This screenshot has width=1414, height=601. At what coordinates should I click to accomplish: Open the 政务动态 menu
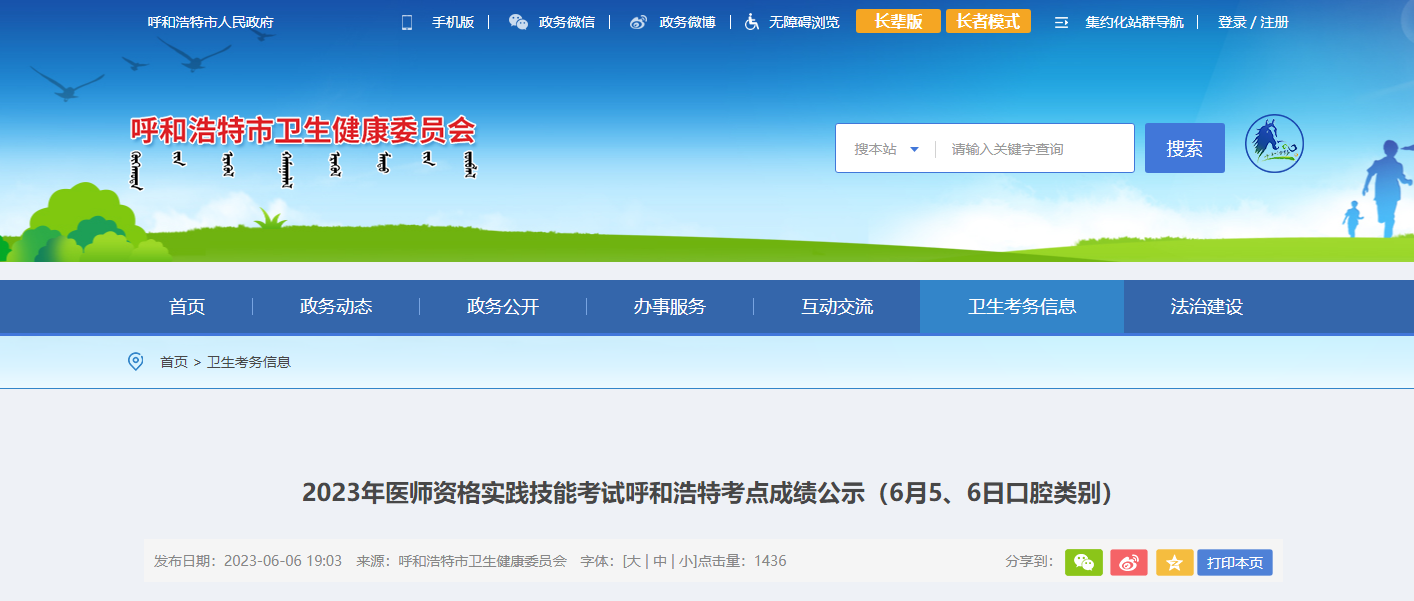coord(336,307)
